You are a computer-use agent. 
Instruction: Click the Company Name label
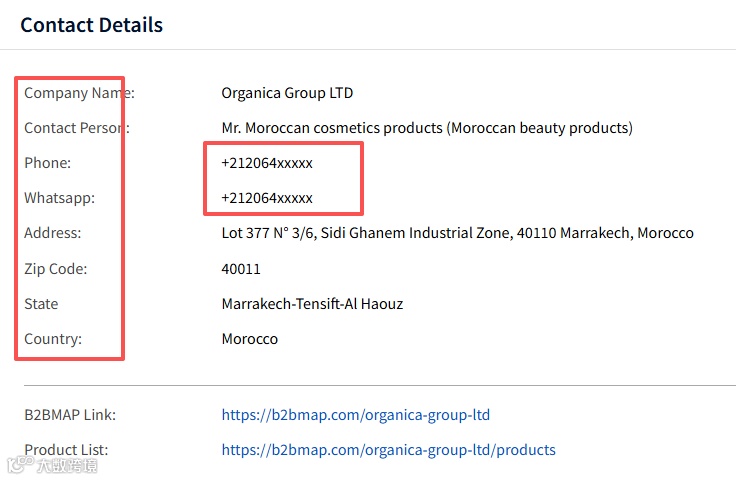(x=79, y=93)
